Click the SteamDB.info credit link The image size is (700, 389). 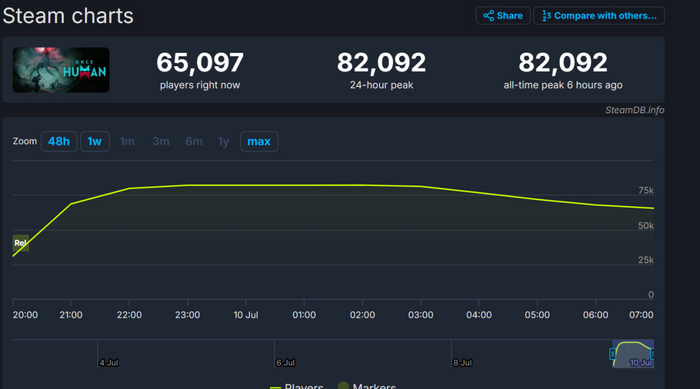[634, 110]
